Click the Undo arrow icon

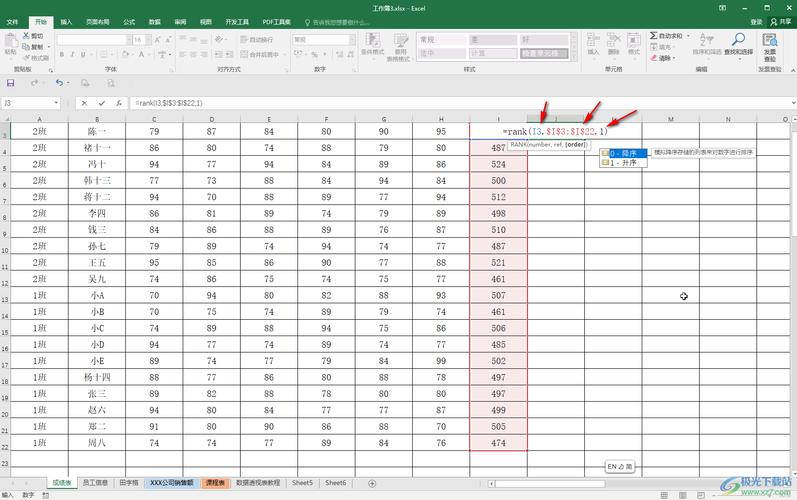[x=59, y=83]
